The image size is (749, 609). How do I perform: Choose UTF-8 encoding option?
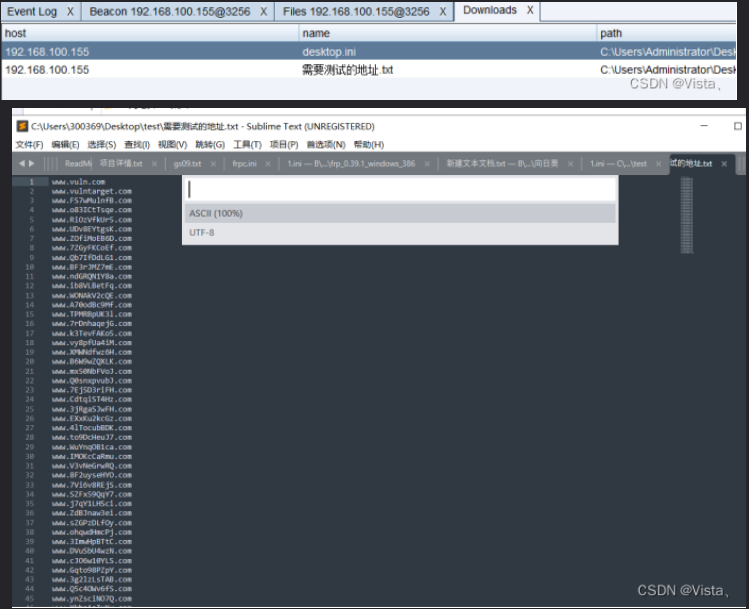[x=400, y=233]
